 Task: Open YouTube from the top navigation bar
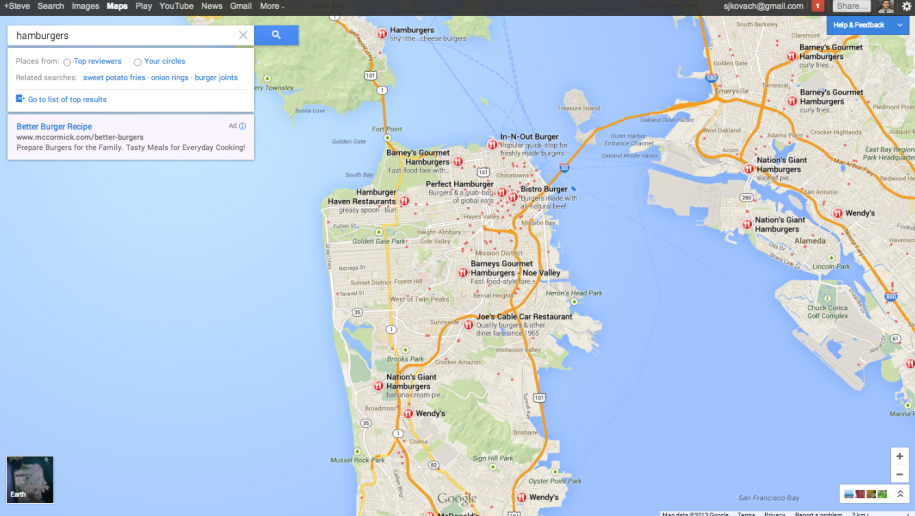pyautogui.click(x=176, y=6)
